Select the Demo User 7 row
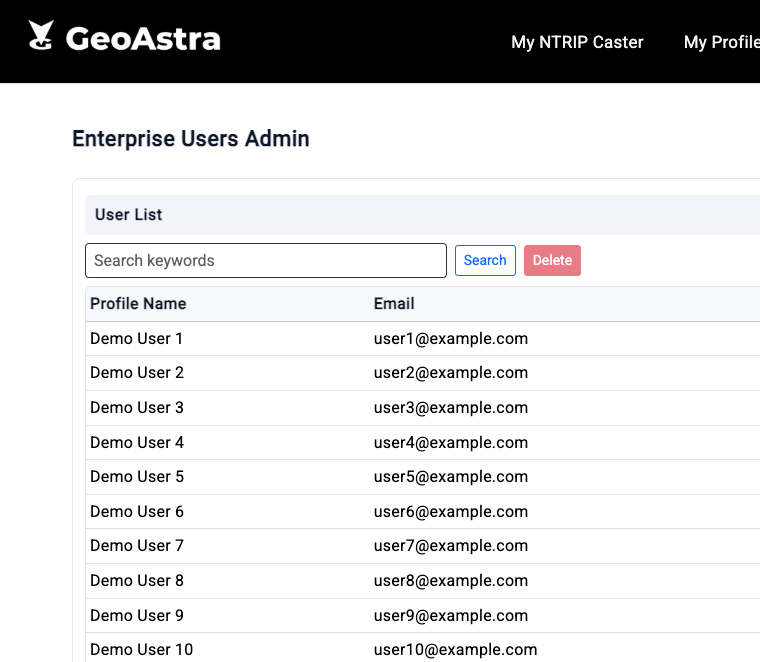The height and width of the screenshot is (662, 760). point(423,546)
